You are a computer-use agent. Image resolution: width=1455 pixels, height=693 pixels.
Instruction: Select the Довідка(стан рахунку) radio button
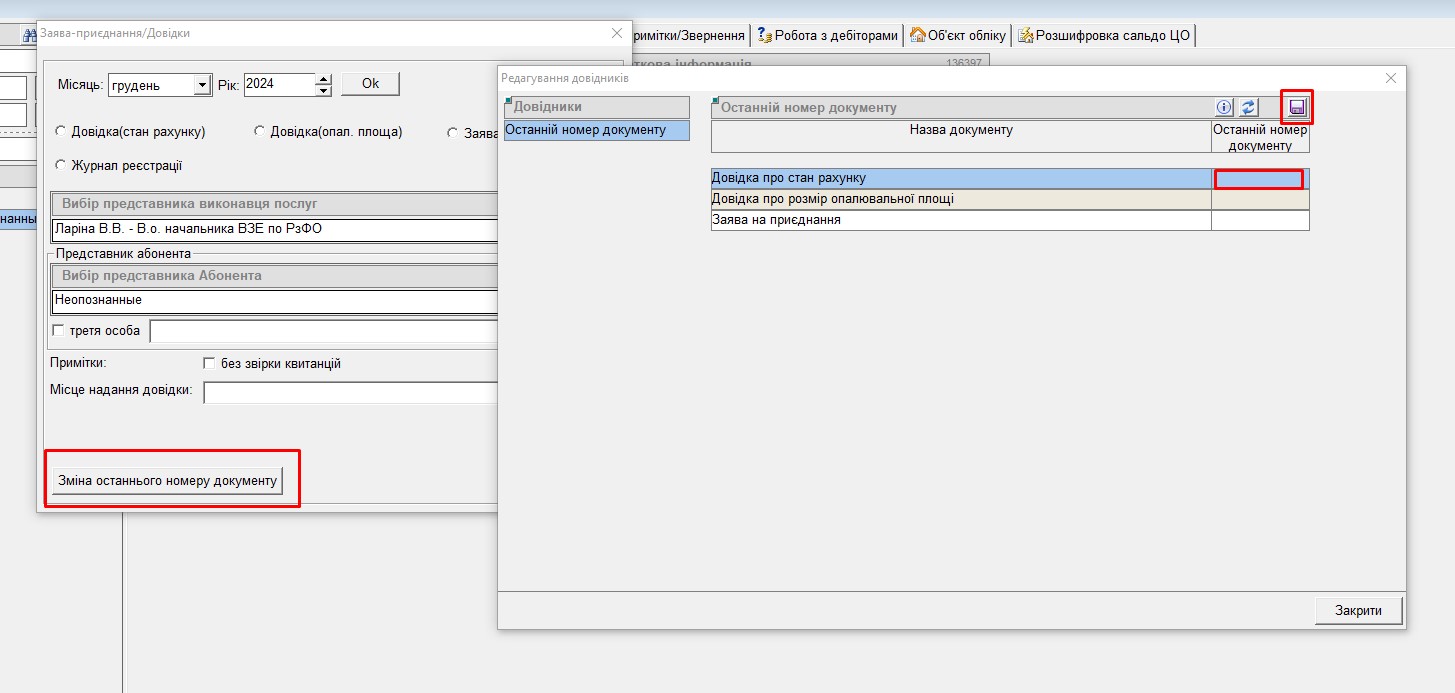(x=61, y=131)
